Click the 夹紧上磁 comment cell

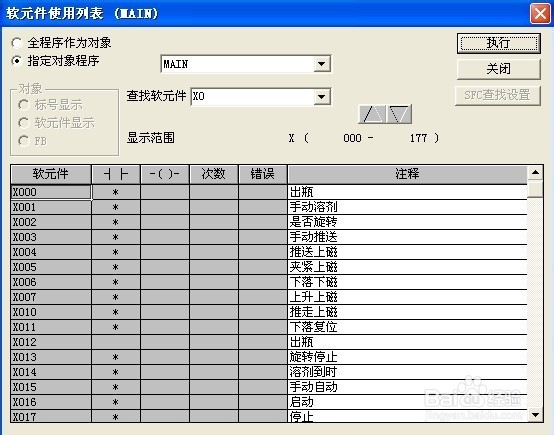click(407, 267)
